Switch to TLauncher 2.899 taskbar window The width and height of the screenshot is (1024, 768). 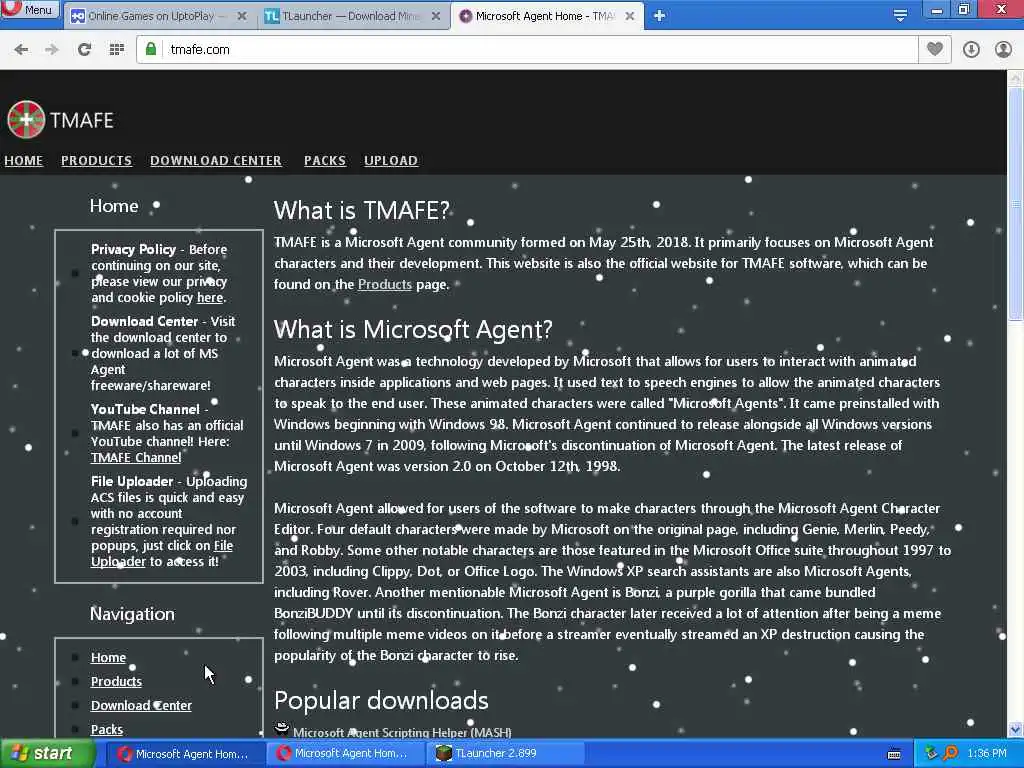click(503, 754)
